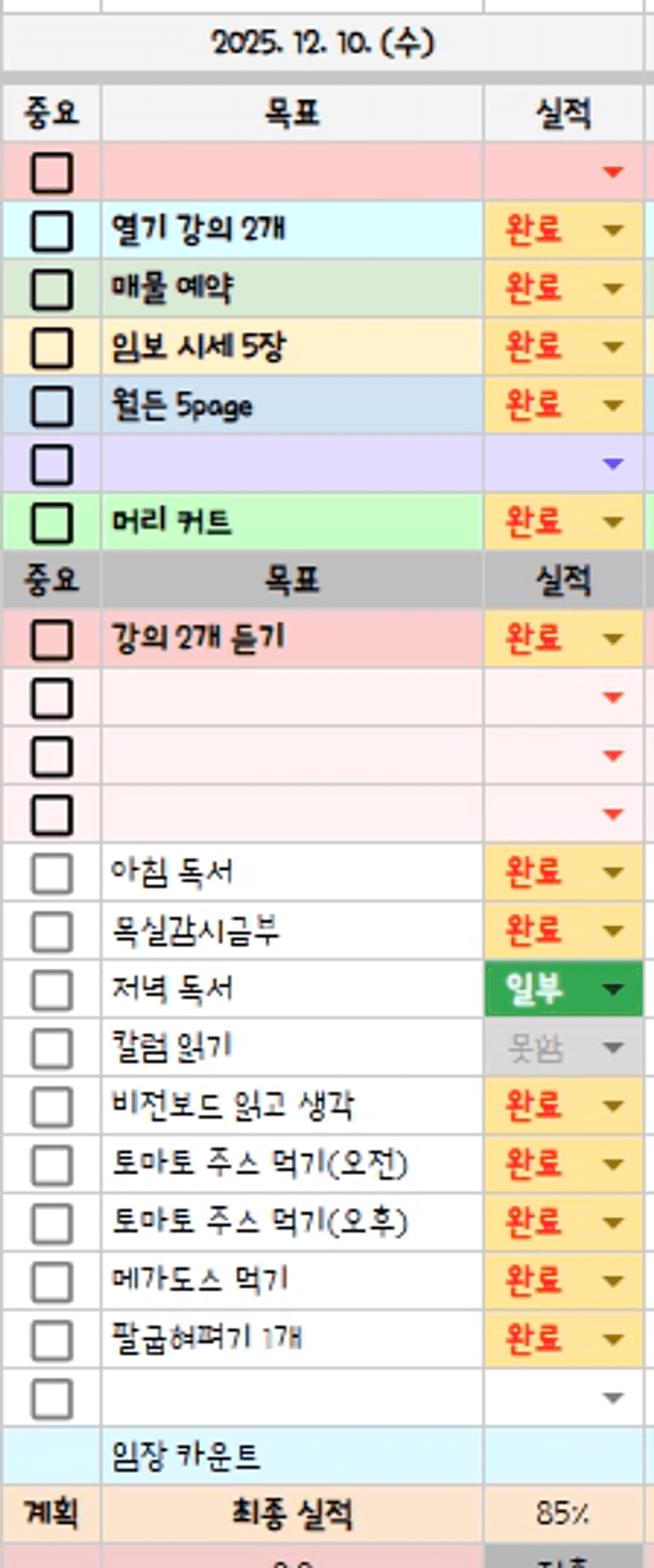Toggle the 머리 커트 checkbox
This screenshot has width=654, height=1568.
[52, 523]
